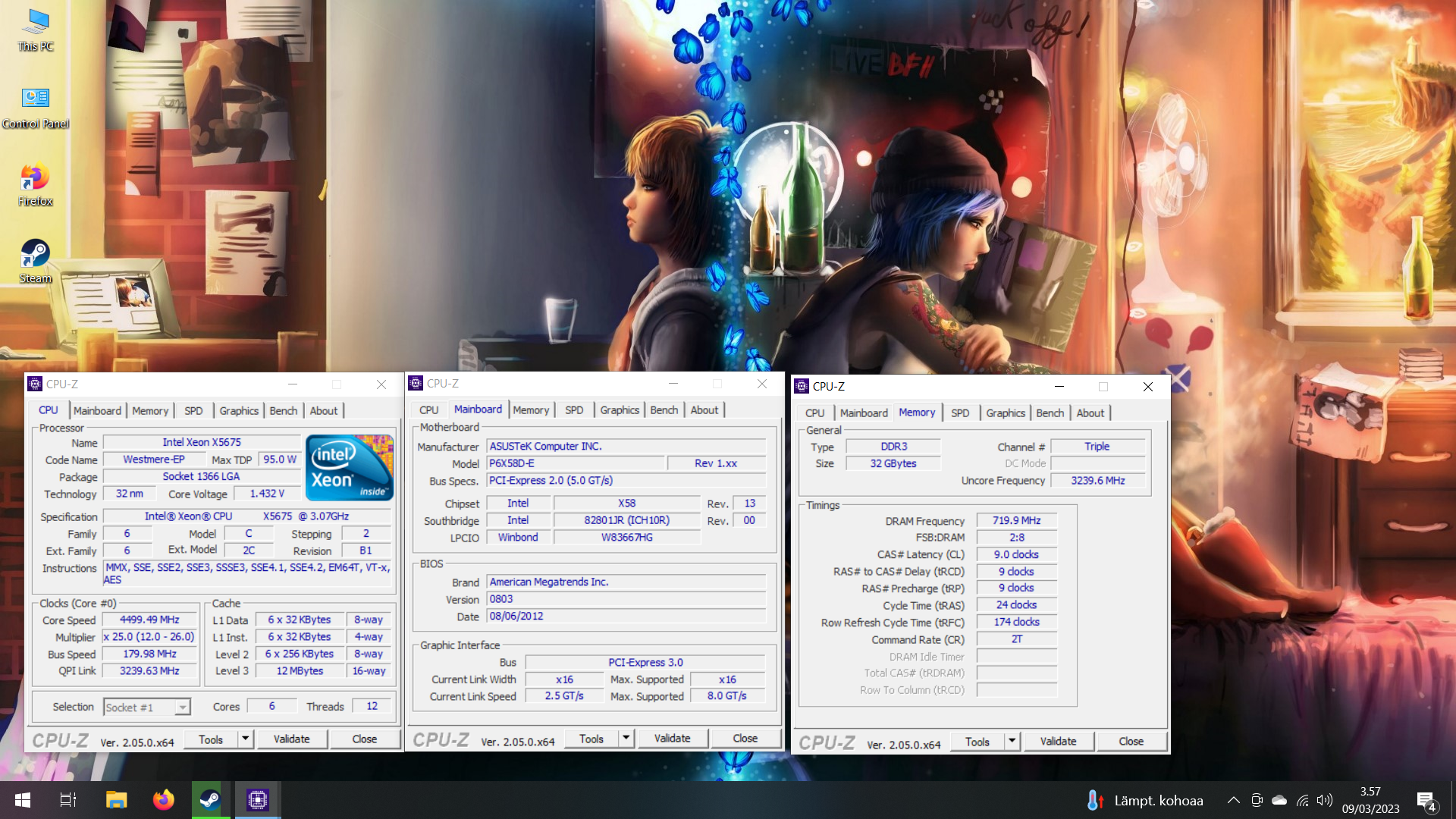Viewport: 1456px width, 819px height.
Task: Open the Windows Start menu
Action: click(x=23, y=800)
